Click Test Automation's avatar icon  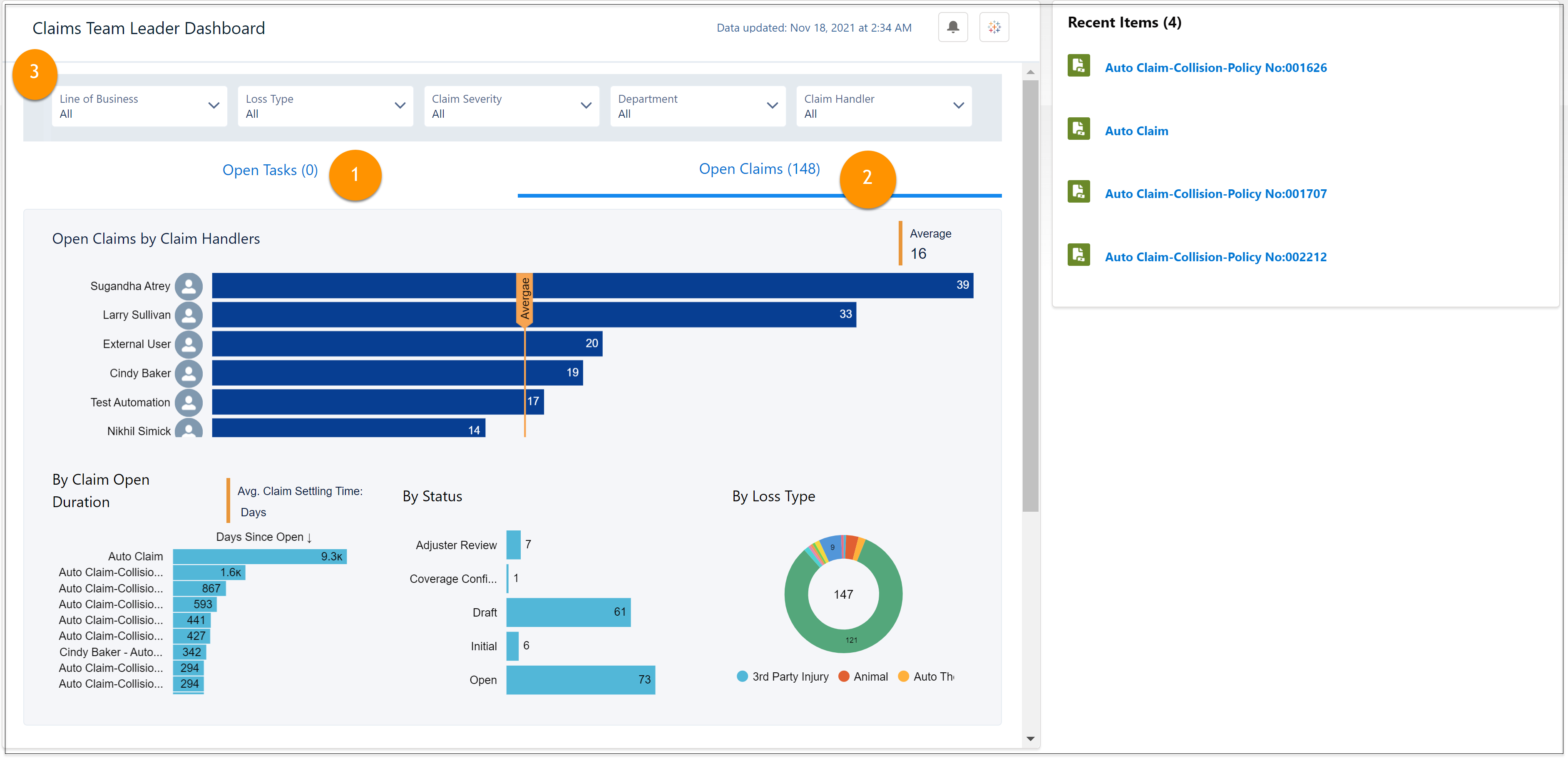pyautogui.click(x=189, y=403)
